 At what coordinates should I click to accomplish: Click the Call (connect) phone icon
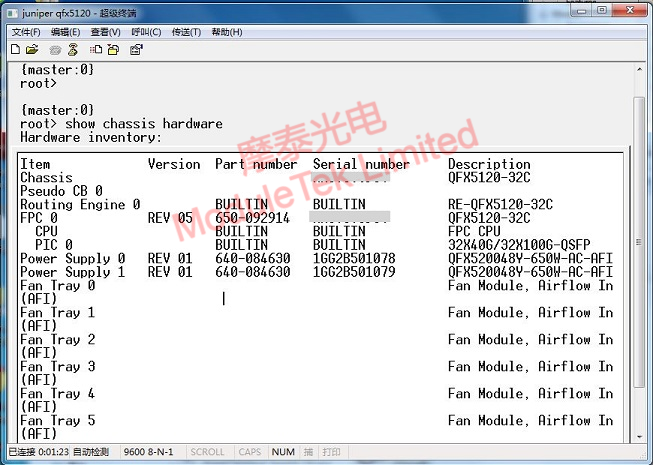click(x=56, y=49)
